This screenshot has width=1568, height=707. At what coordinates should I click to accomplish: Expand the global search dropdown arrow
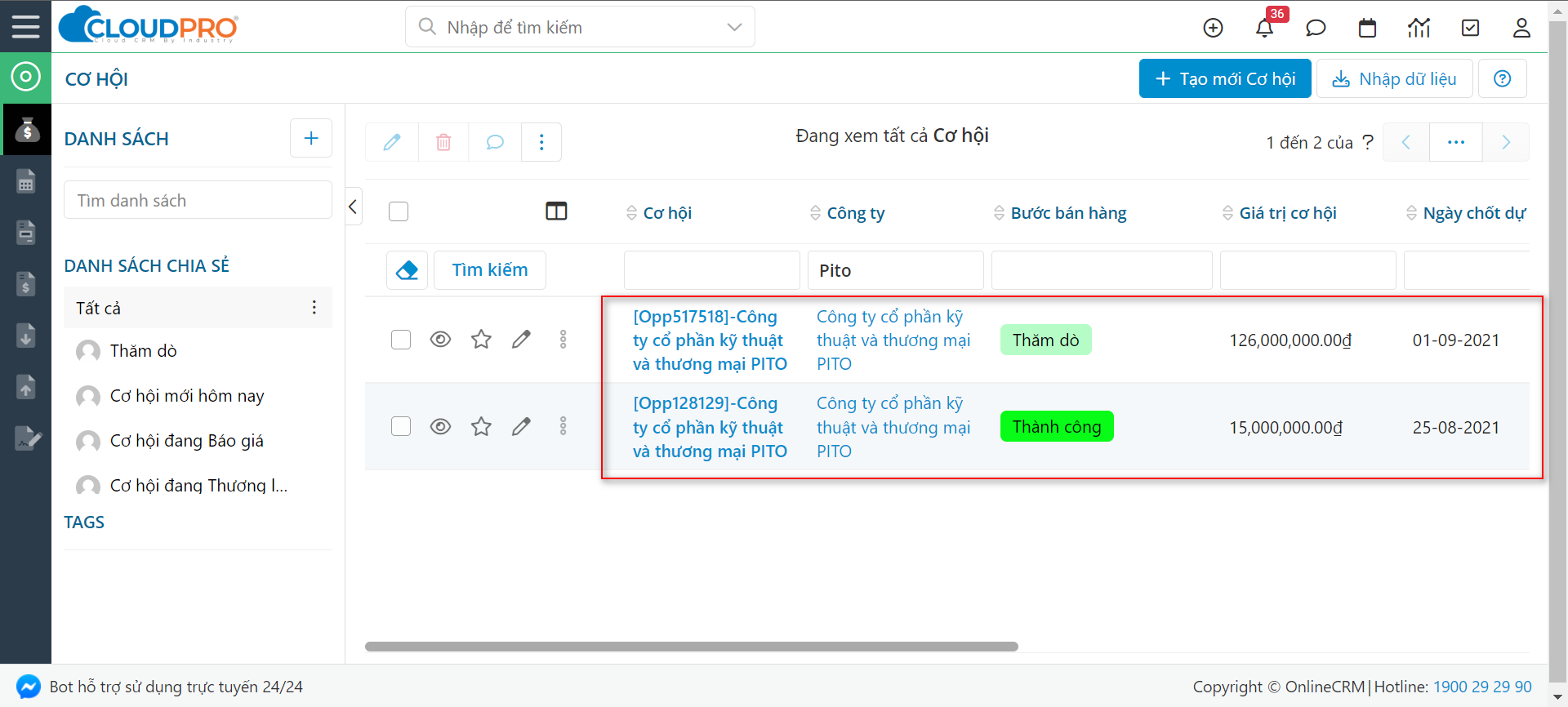point(734,27)
